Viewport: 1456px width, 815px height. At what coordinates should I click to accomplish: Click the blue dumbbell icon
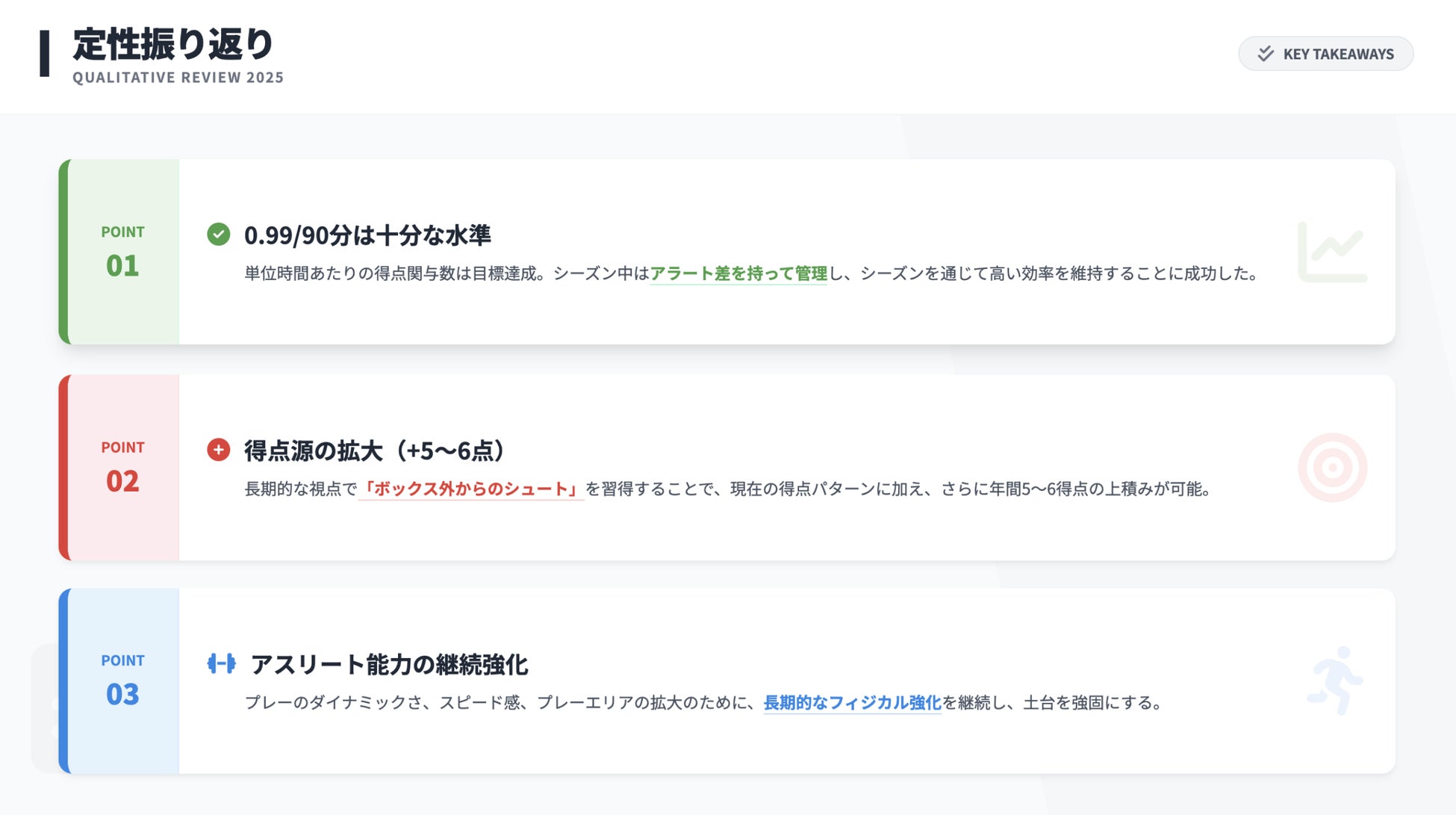[221, 663]
